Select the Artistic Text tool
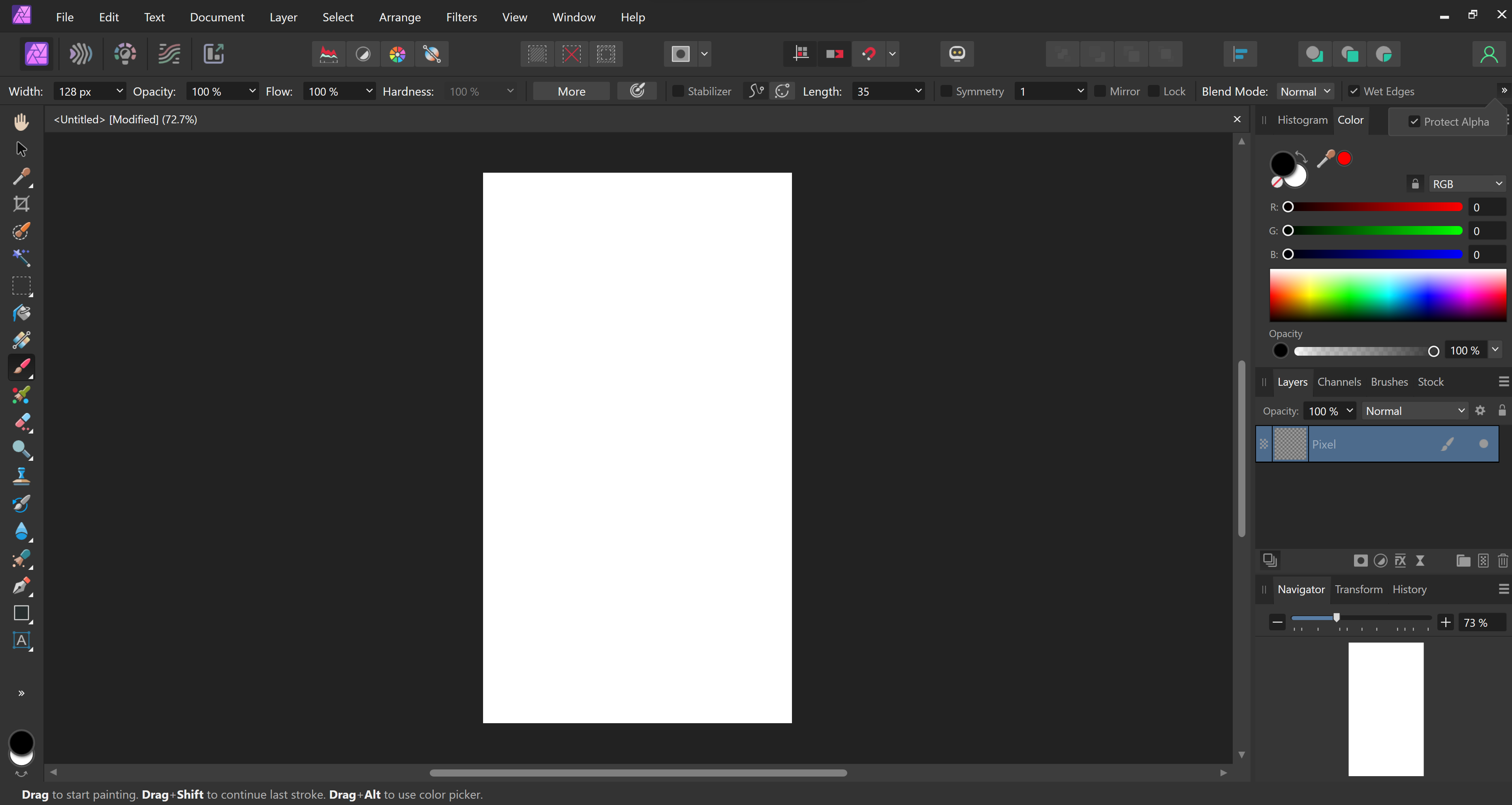 tap(22, 640)
